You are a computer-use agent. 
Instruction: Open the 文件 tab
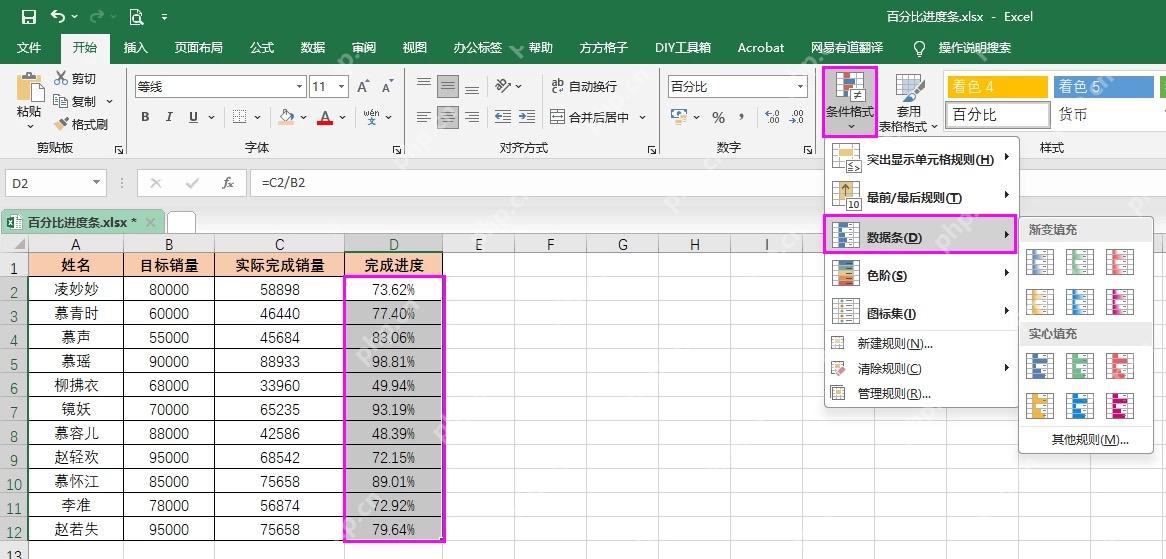click(29, 48)
